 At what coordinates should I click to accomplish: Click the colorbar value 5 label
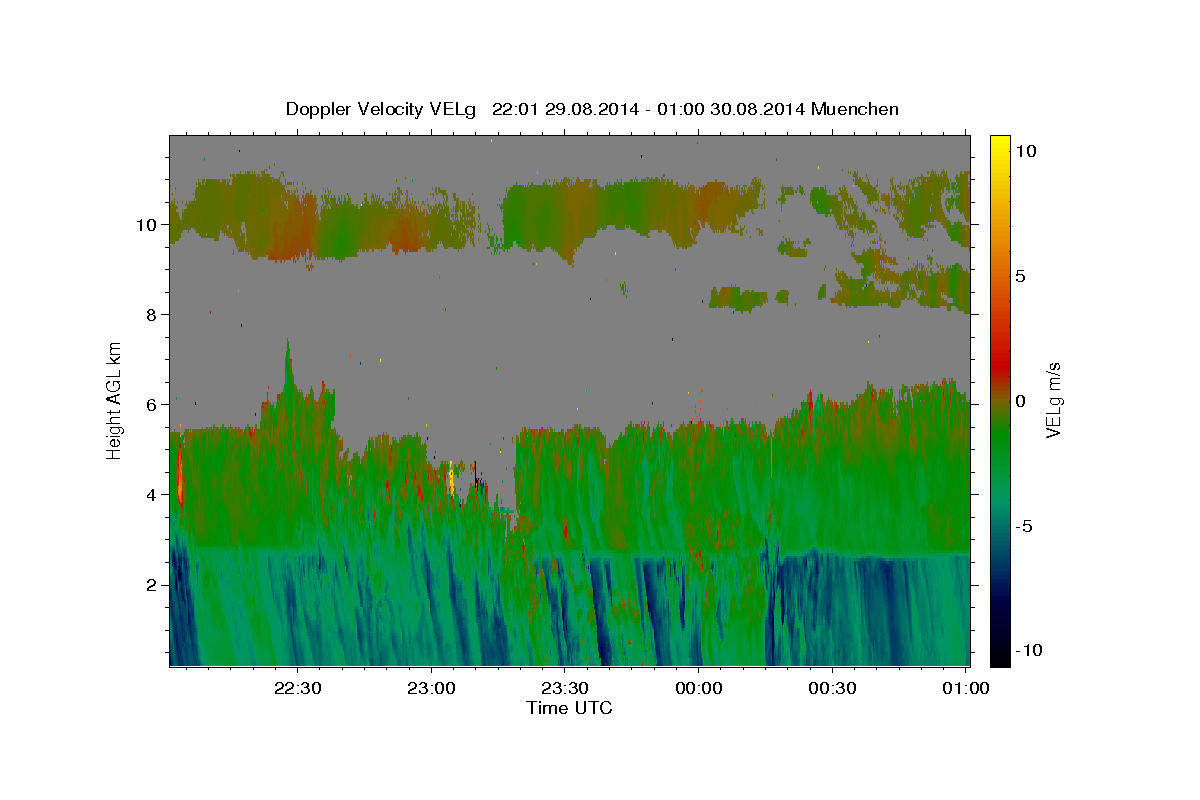coord(1020,276)
